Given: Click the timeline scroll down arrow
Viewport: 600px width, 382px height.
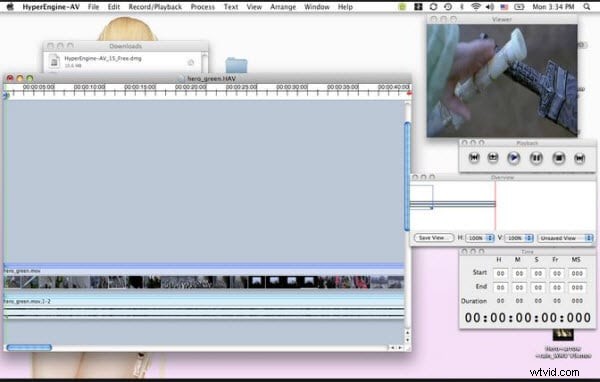Looking at the screenshot, I should point(407,340).
